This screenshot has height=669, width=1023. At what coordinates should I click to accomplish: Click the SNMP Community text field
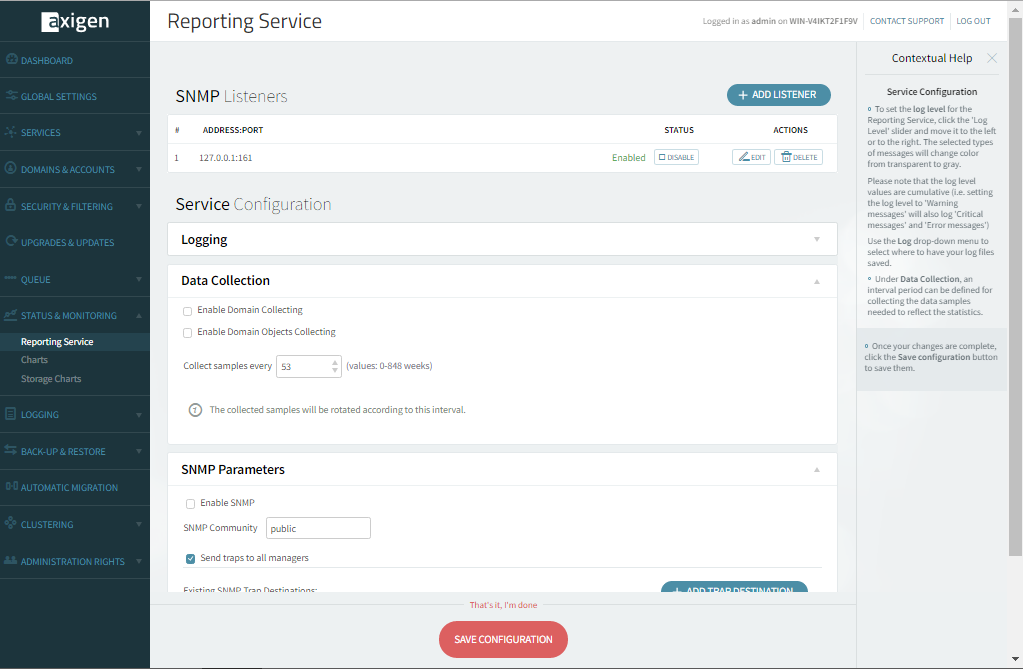pos(317,528)
